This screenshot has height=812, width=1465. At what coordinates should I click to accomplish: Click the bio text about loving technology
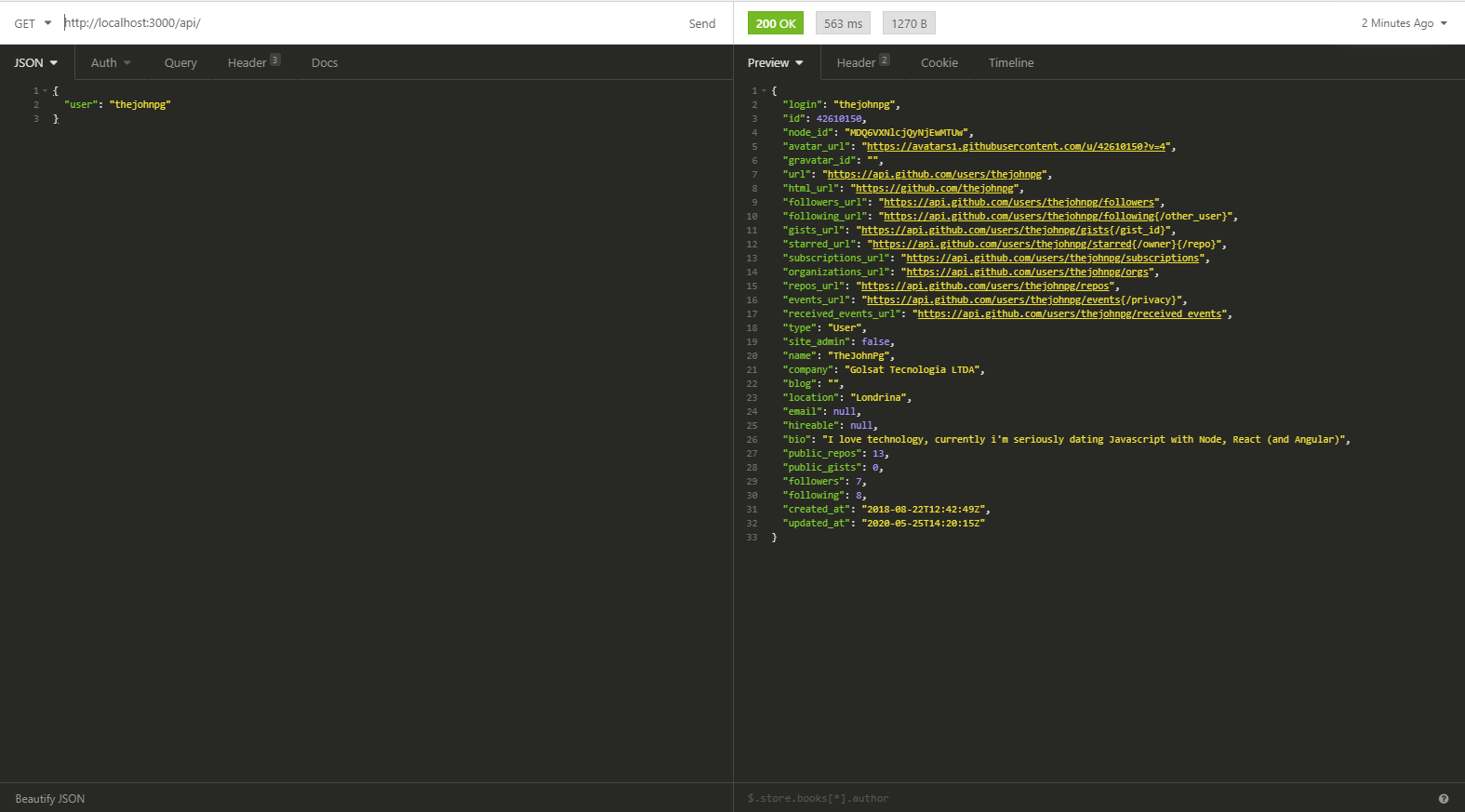pyautogui.click(x=1083, y=440)
